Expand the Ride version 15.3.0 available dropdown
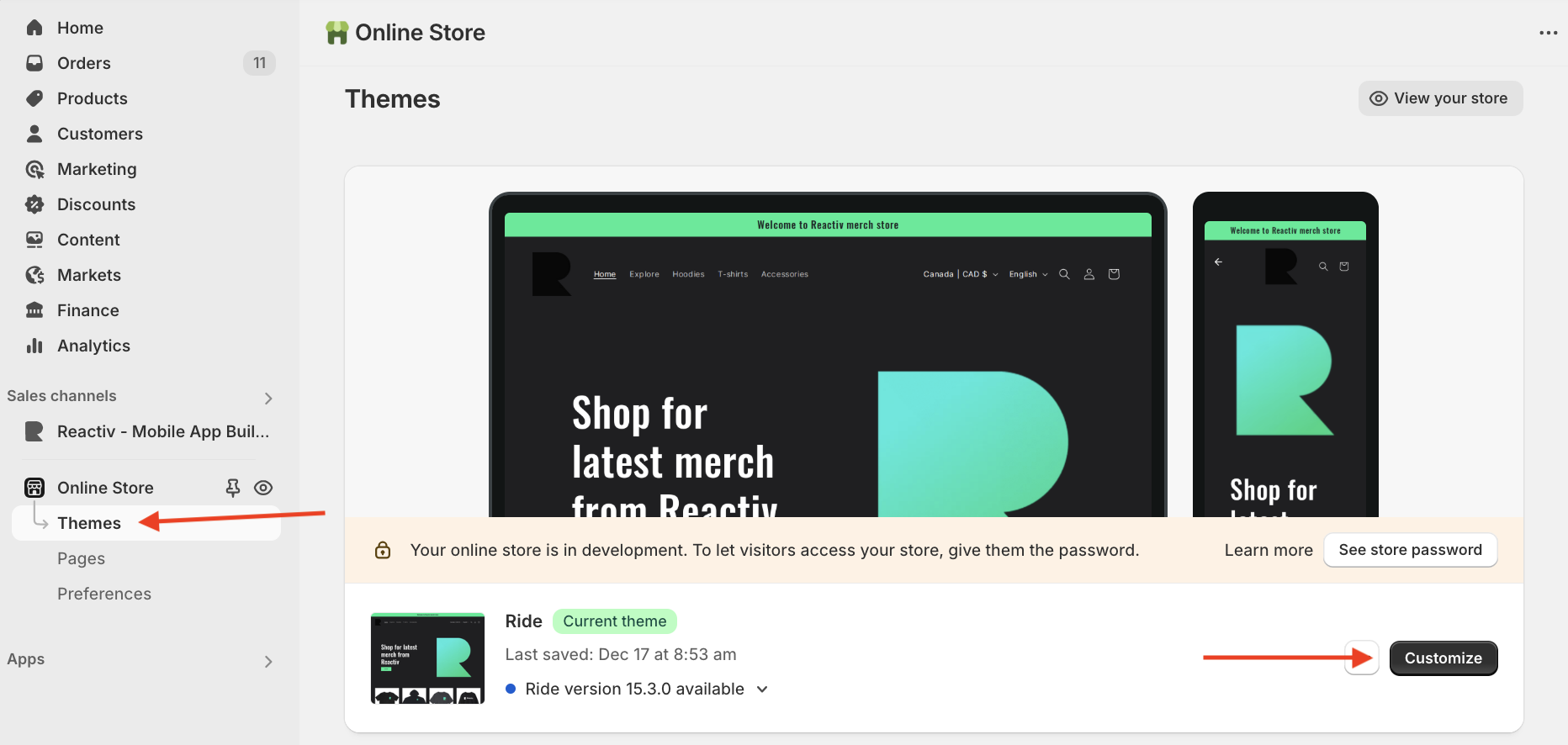This screenshot has width=1568, height=745. tap(762, 690)
